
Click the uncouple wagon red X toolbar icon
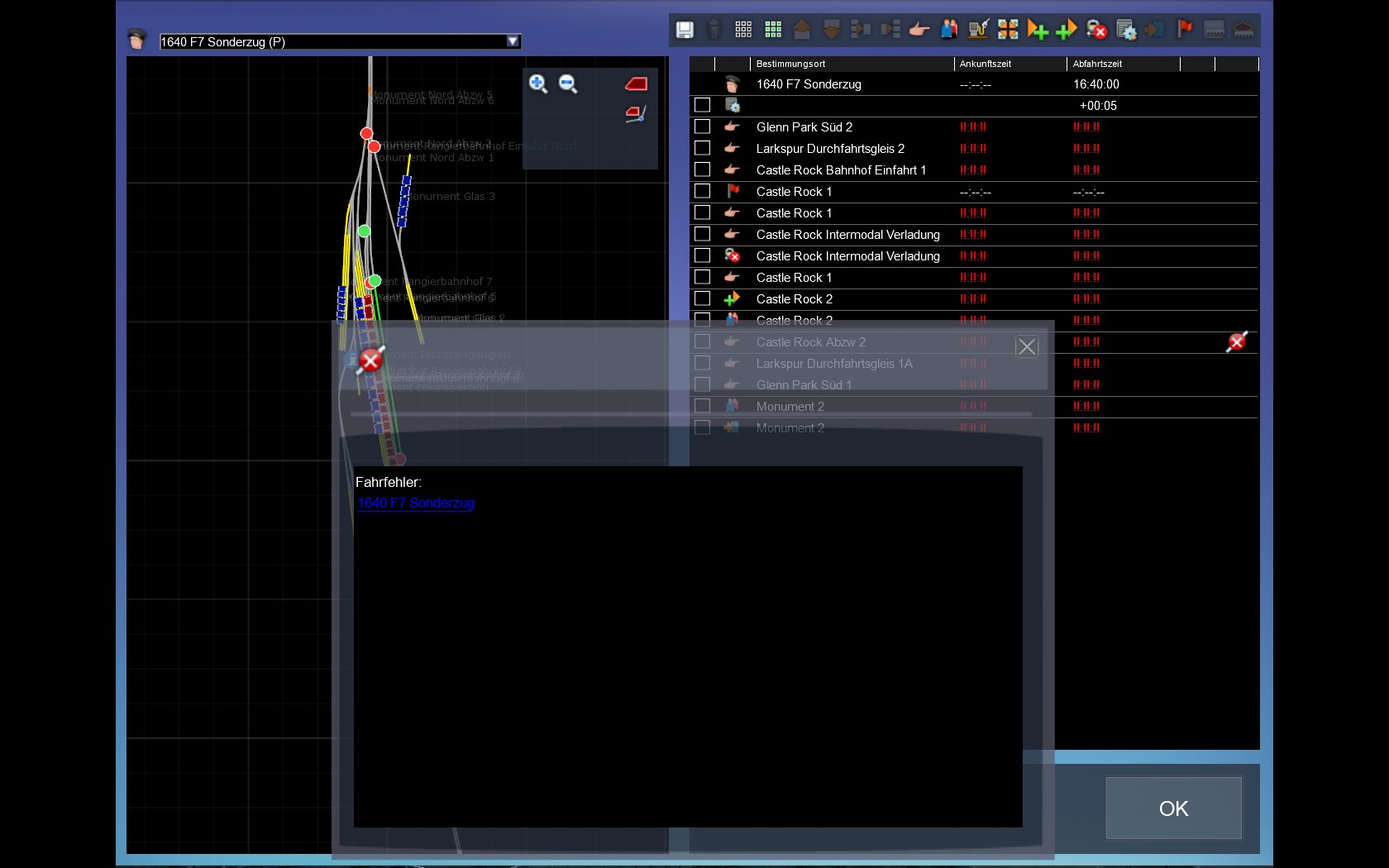click(1096, 30)
